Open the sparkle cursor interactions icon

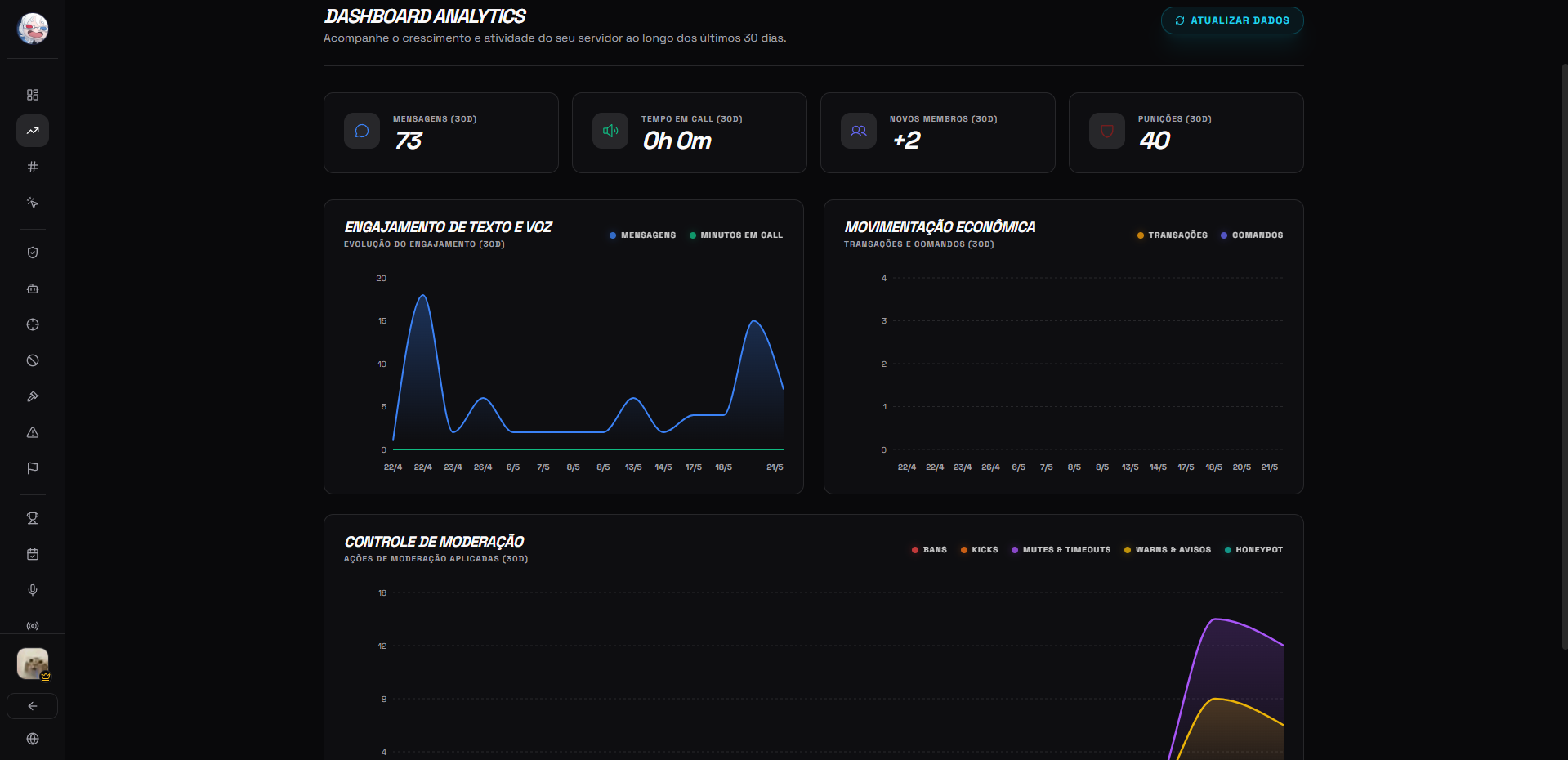point(33,203)
